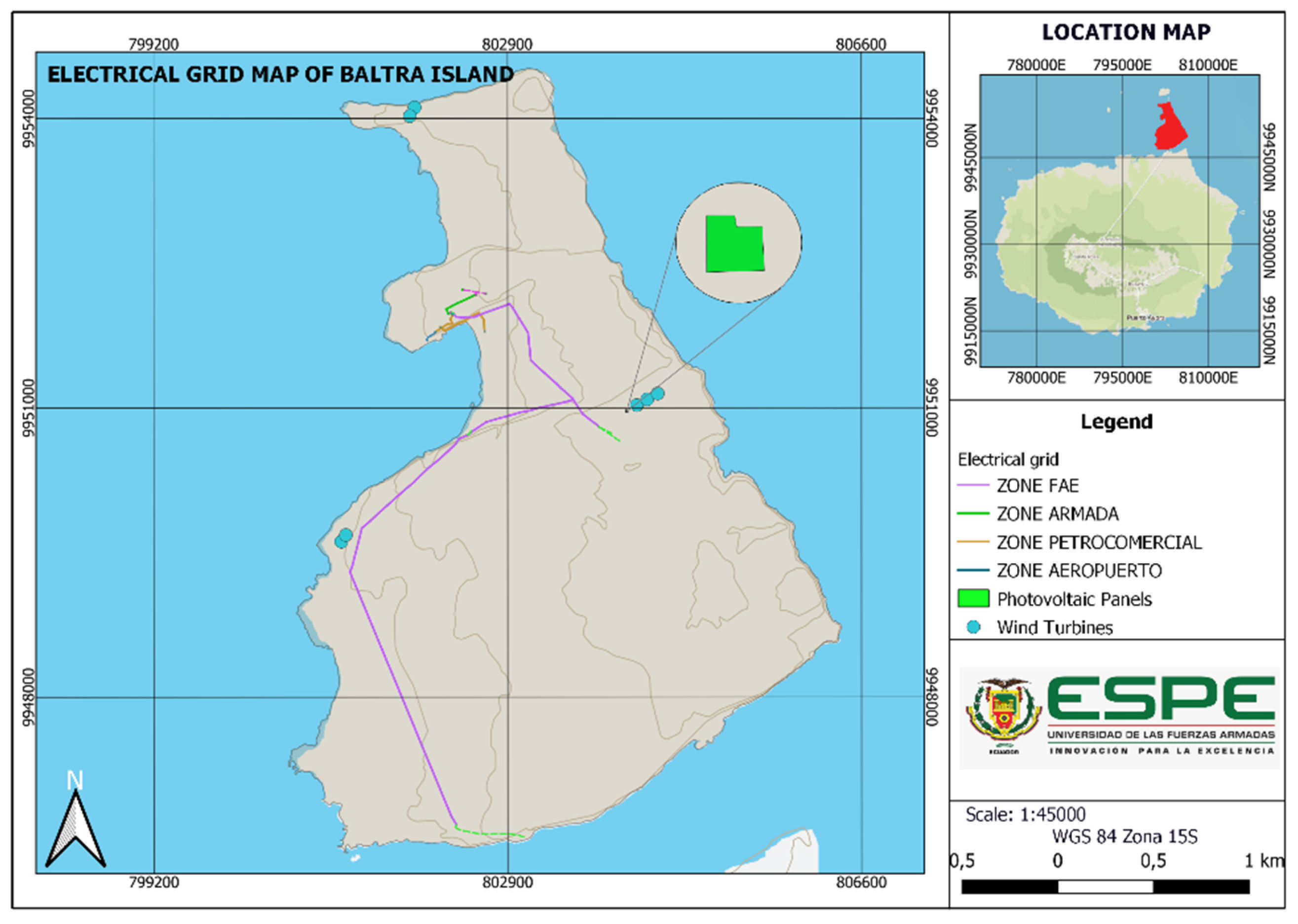
Task: Click the map title ELECTRICAL GRID MAP text
Action: click(280, 75)
